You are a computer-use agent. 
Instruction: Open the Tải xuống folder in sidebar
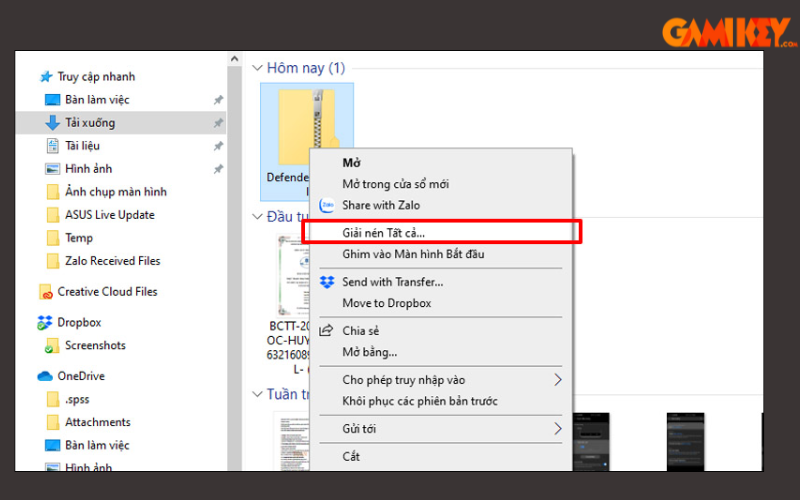pos(121,122)
